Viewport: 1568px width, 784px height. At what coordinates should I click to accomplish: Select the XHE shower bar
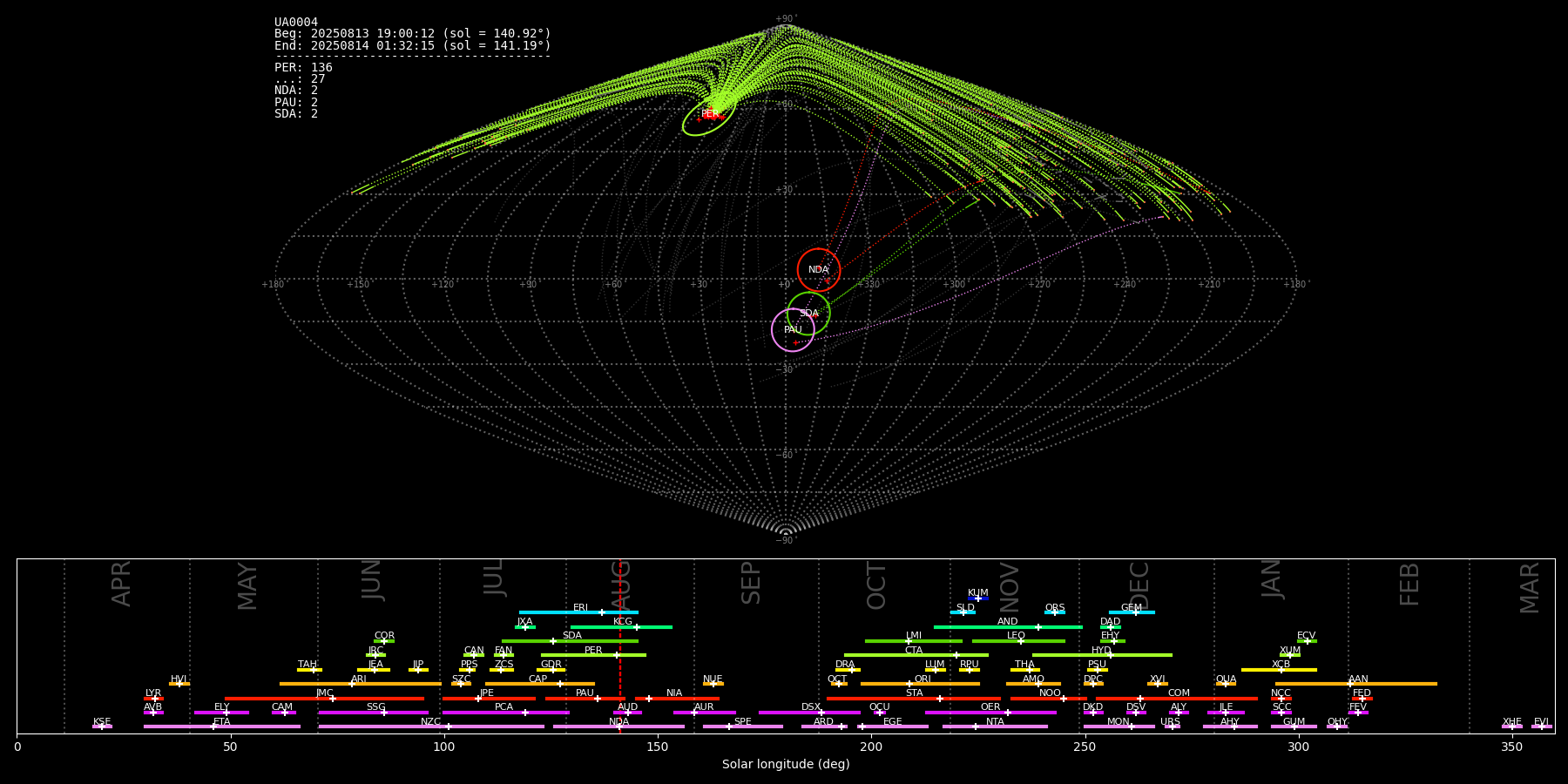point(1512,727)
